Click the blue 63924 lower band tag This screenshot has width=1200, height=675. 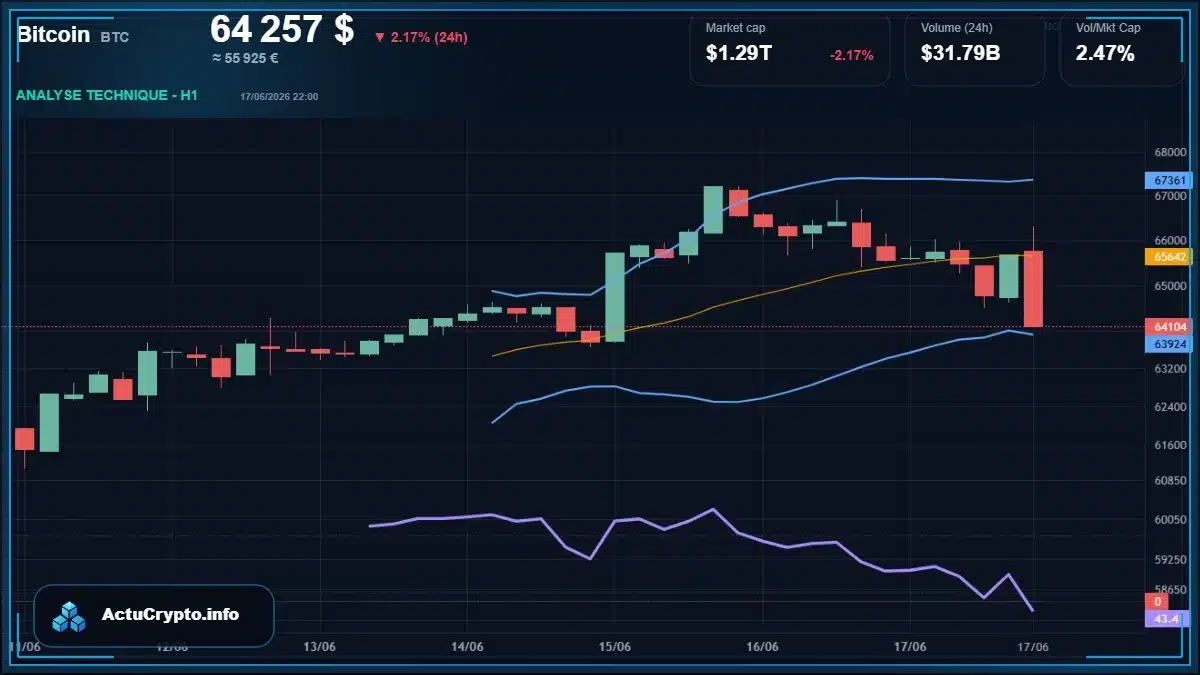1169,344
